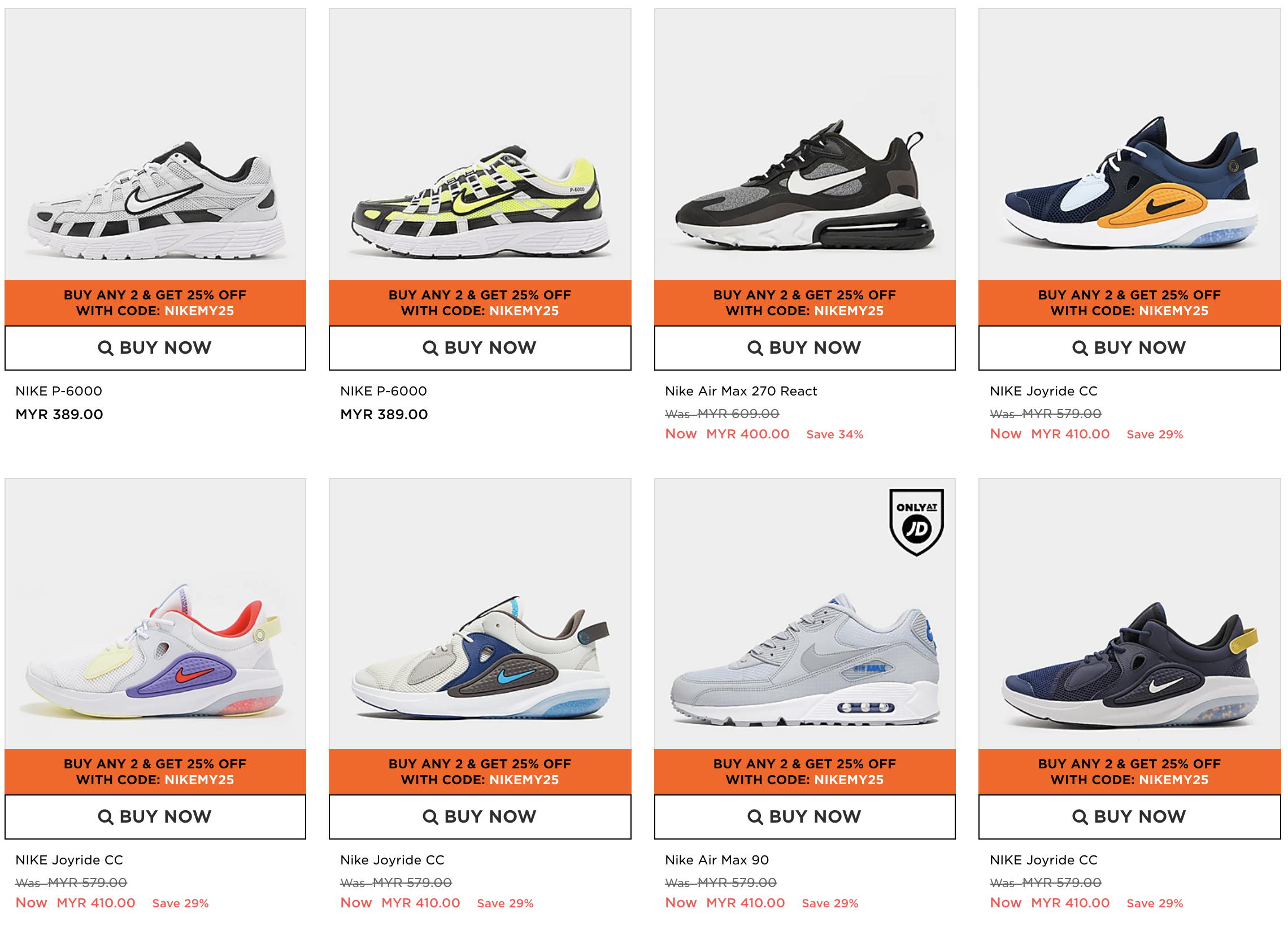Click magnifier icon on Air Max 270 Buy Now
Image resolution: width=1288 pixels, height=939 pixels.
pyautogui.click(x=755, y=348)
